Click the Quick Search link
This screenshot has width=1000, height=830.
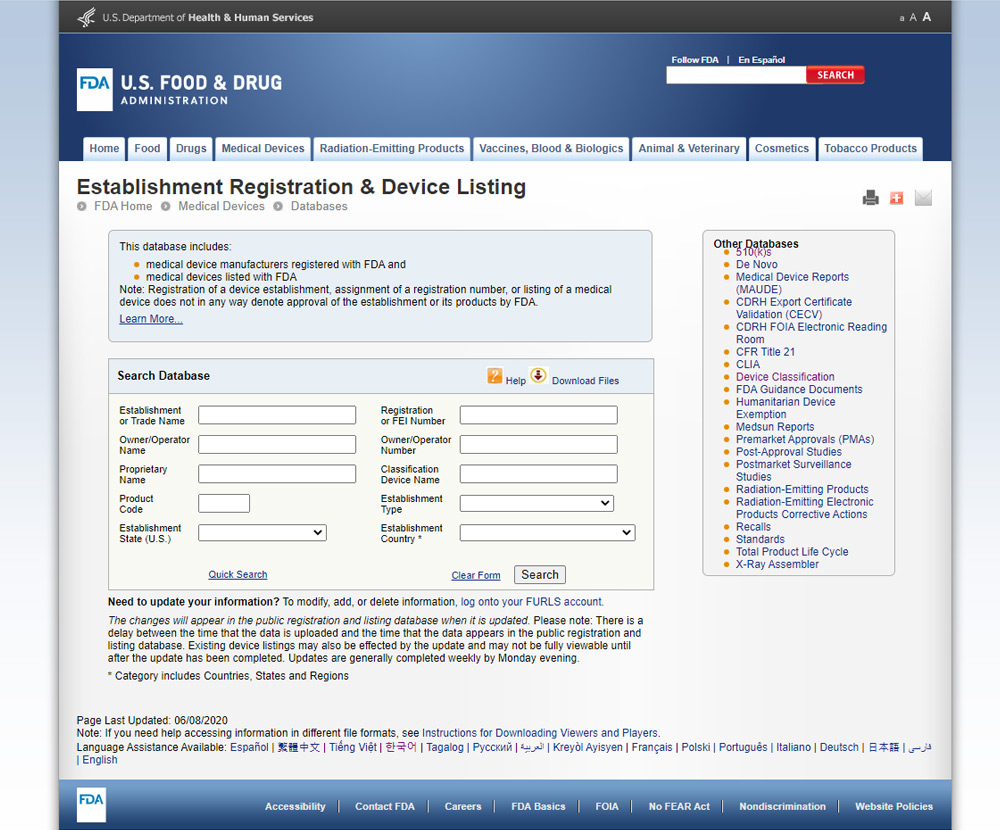point(238,575)
